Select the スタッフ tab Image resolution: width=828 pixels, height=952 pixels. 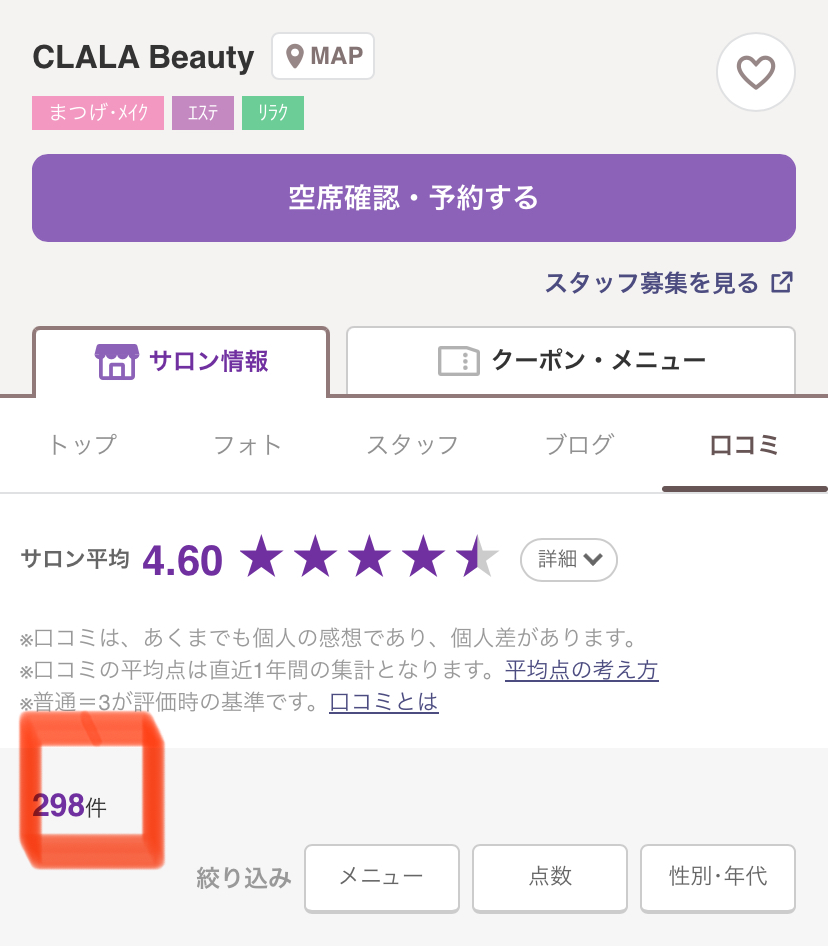point(413,445)
